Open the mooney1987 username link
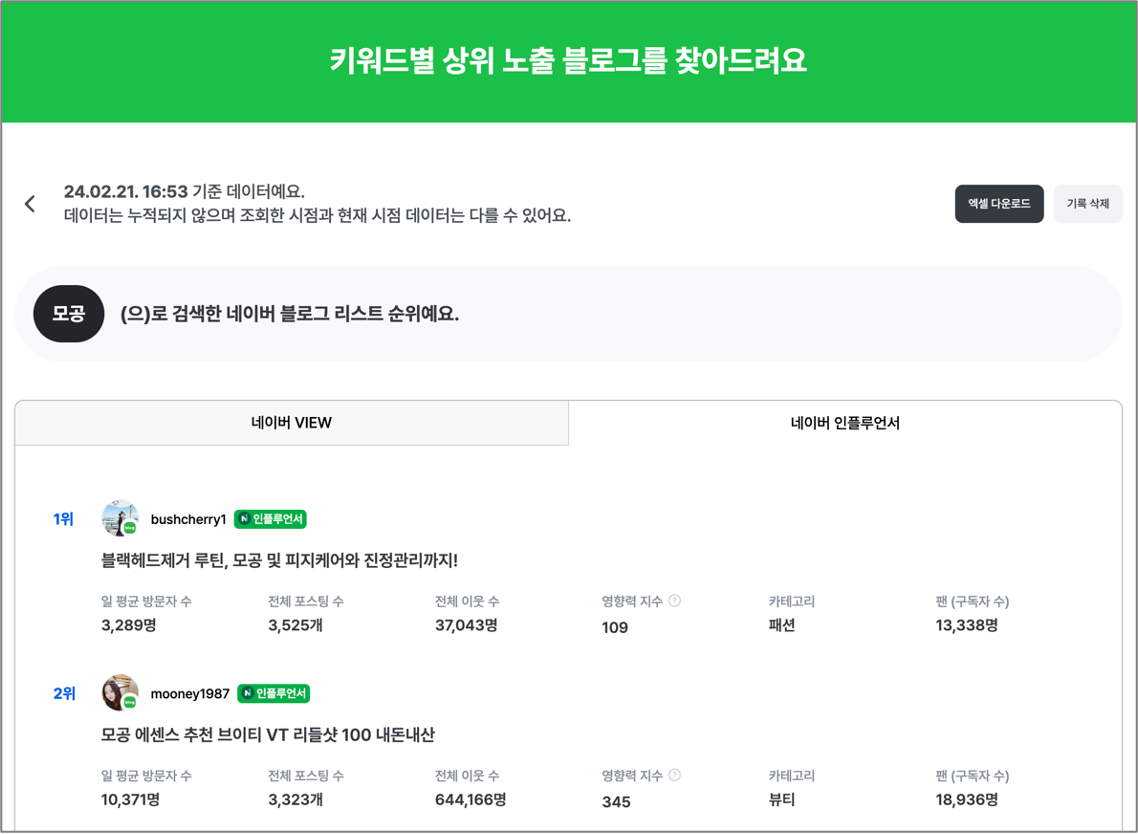The width and height of the screenshot is (1138, 834). tap(190, 693)
